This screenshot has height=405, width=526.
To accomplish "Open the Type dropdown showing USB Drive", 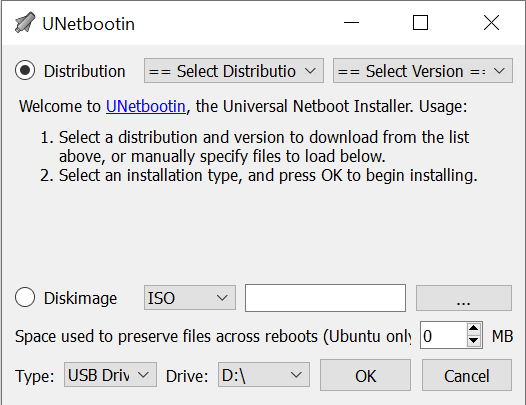I will 110,374.
